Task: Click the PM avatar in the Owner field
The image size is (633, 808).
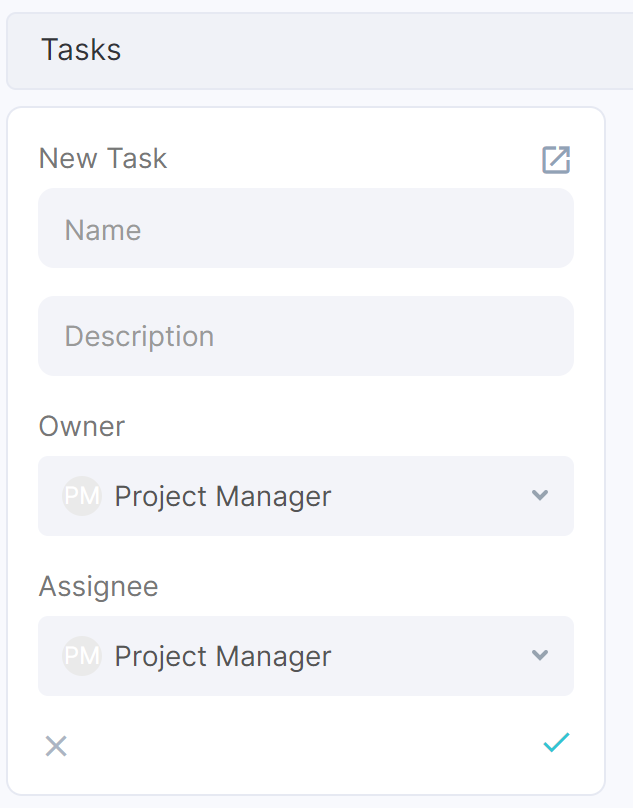Action: (x=81, y=496)
